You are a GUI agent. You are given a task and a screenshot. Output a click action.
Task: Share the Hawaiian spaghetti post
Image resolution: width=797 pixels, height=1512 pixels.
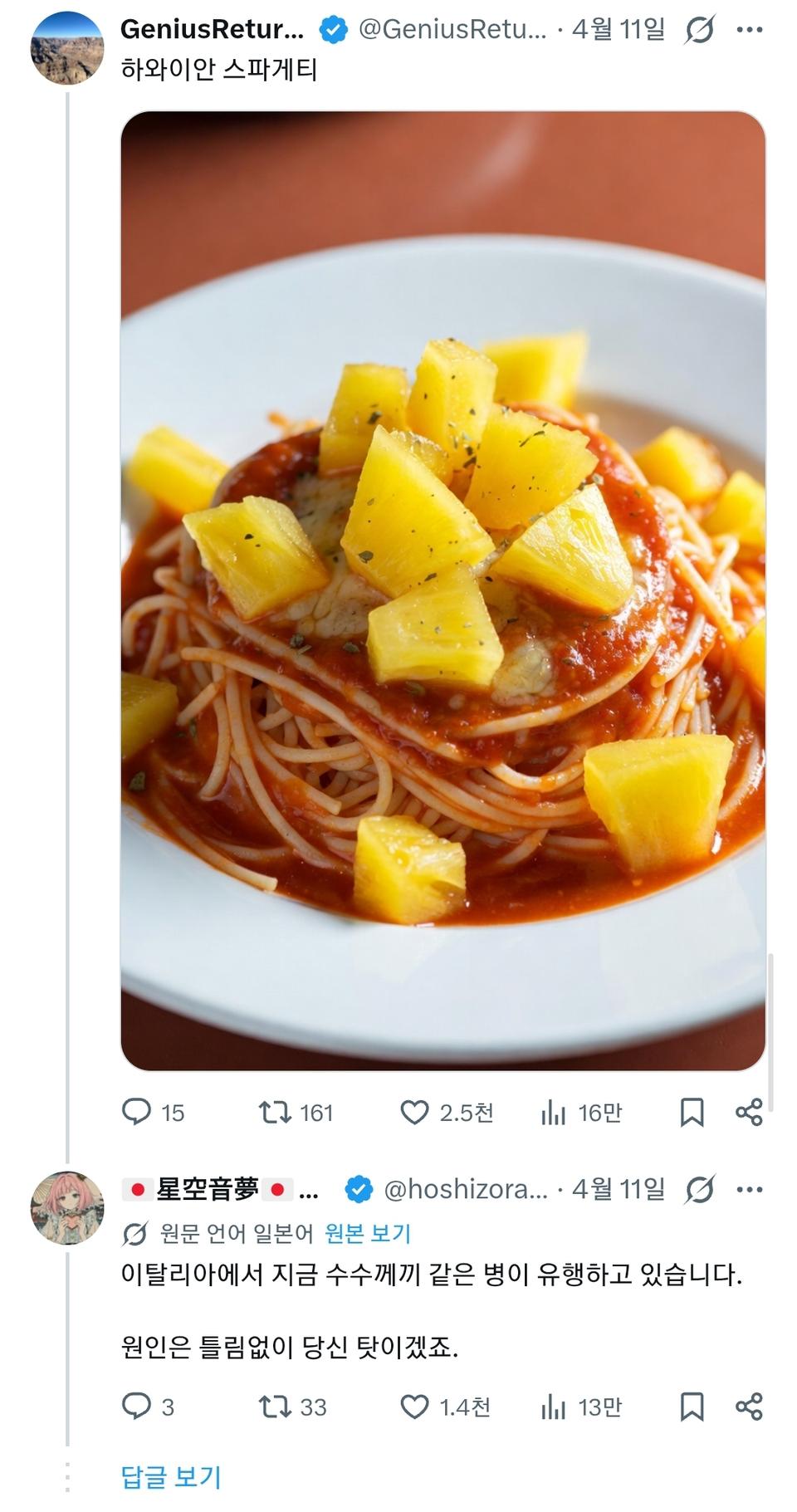748,1112
